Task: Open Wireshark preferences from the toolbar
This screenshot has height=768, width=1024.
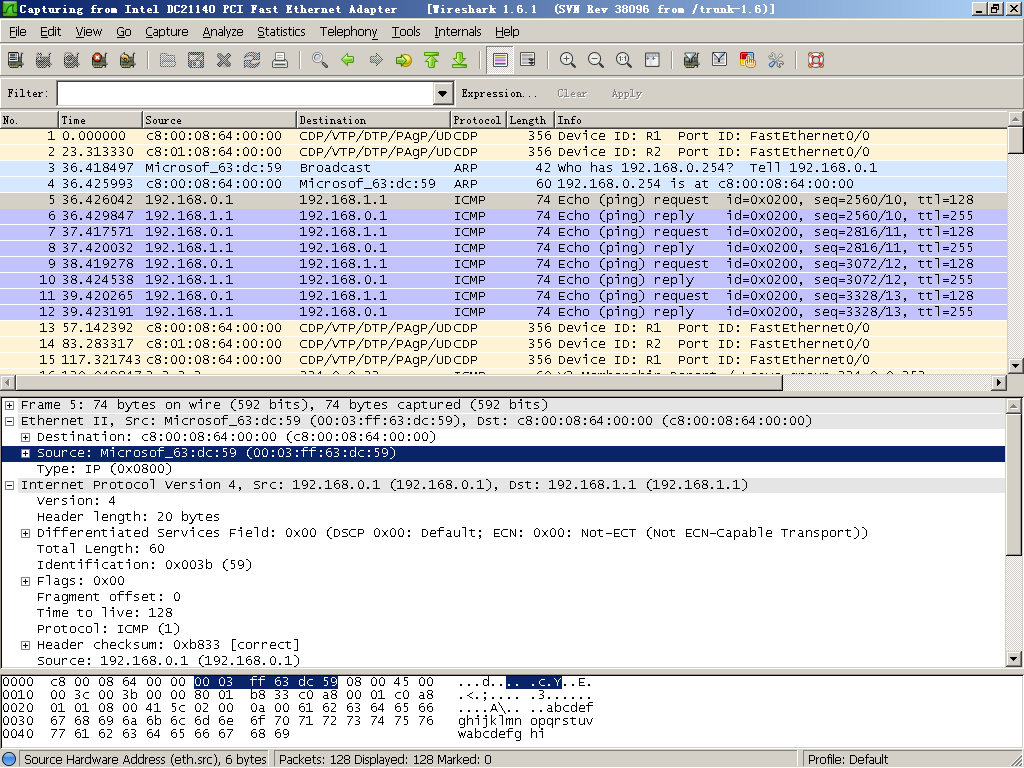Action: [776, 61]
